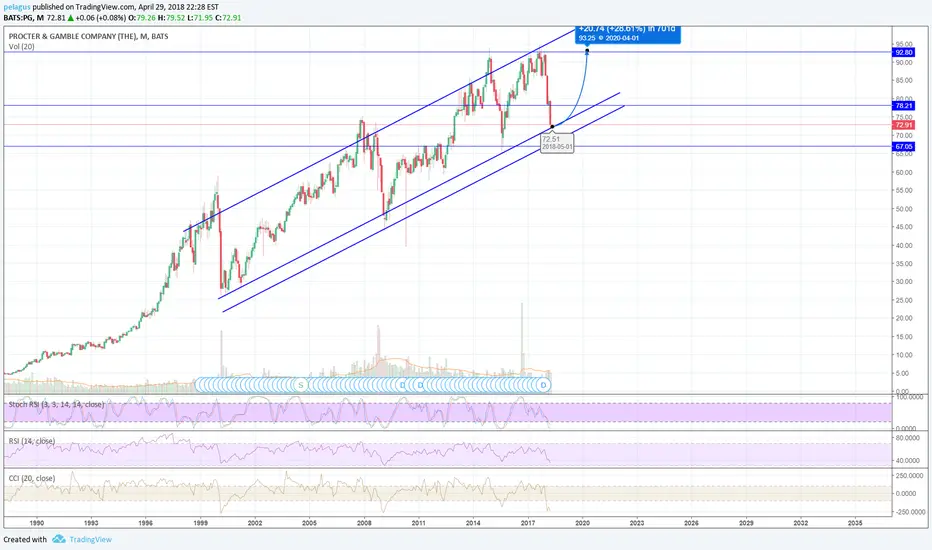Screen dimensions: 932x550
Task: Click the rightmost D dividend marker near 2018
Action: pyautogui.click(x=543, y=385)
